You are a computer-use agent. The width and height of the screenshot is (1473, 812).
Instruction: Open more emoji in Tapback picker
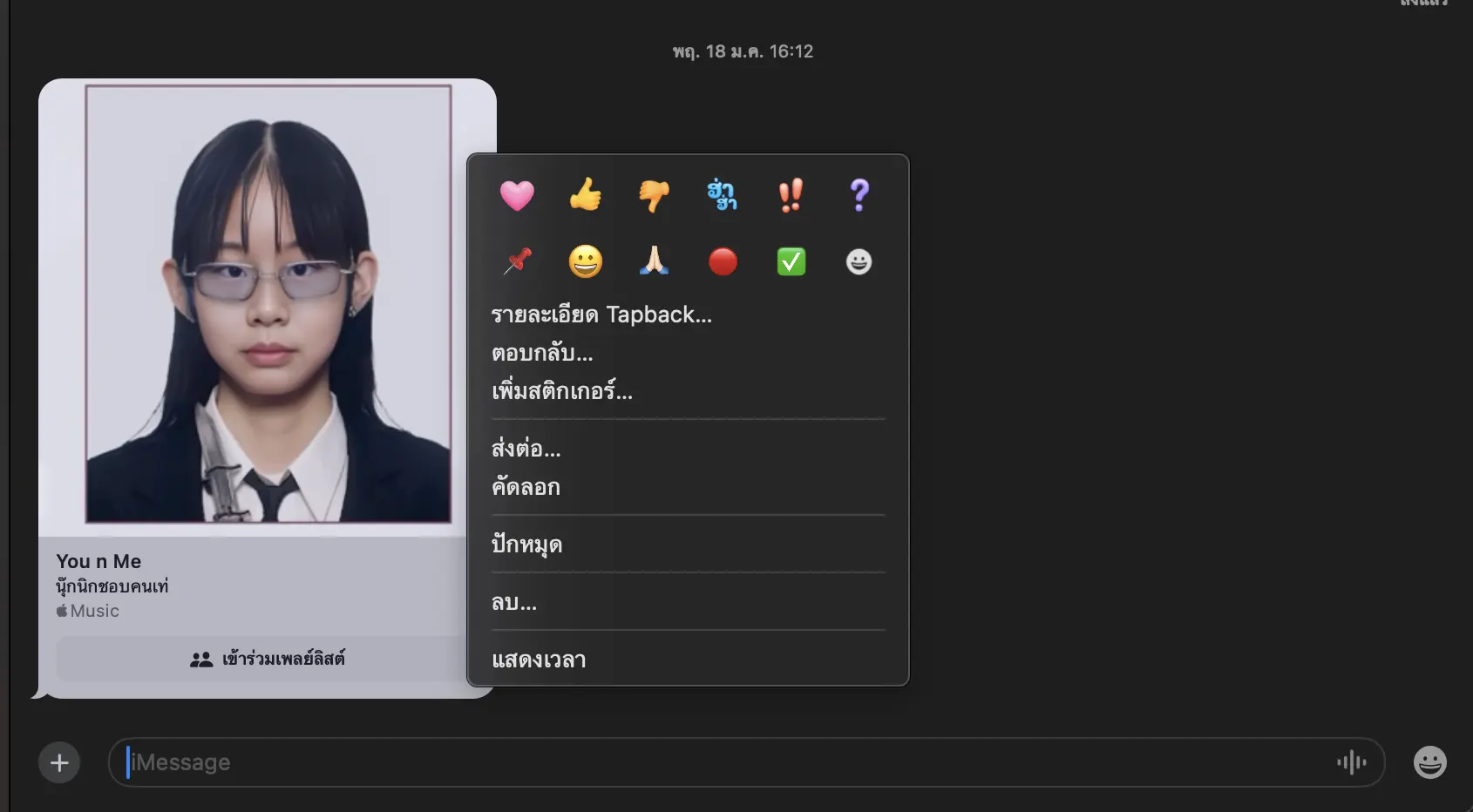(859, 261)
